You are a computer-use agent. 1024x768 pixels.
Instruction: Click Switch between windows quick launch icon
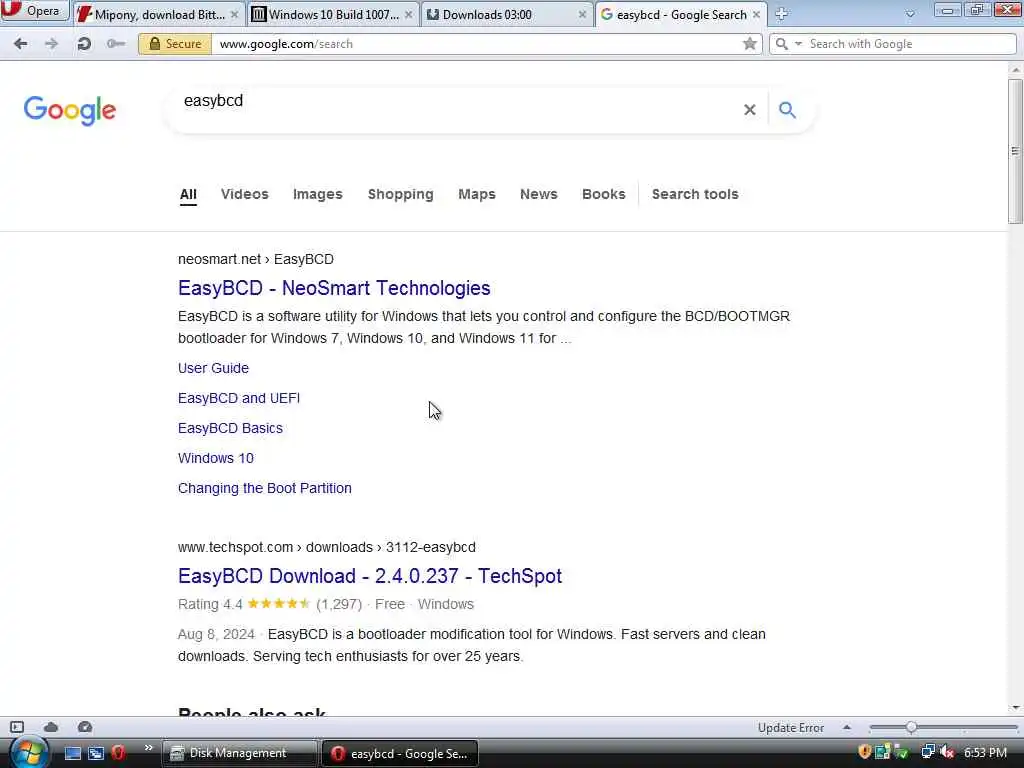coord(96,753)
